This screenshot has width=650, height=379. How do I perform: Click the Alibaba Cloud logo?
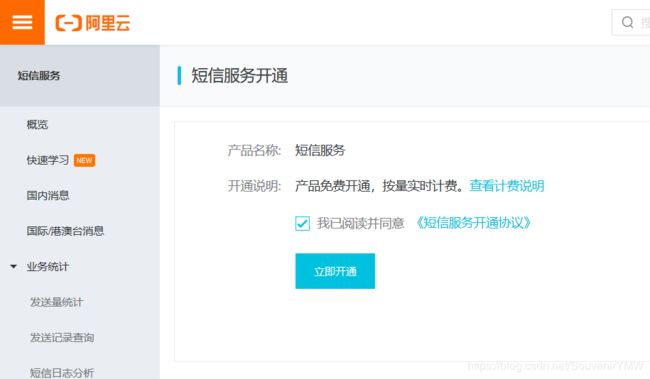click(93, 23)
